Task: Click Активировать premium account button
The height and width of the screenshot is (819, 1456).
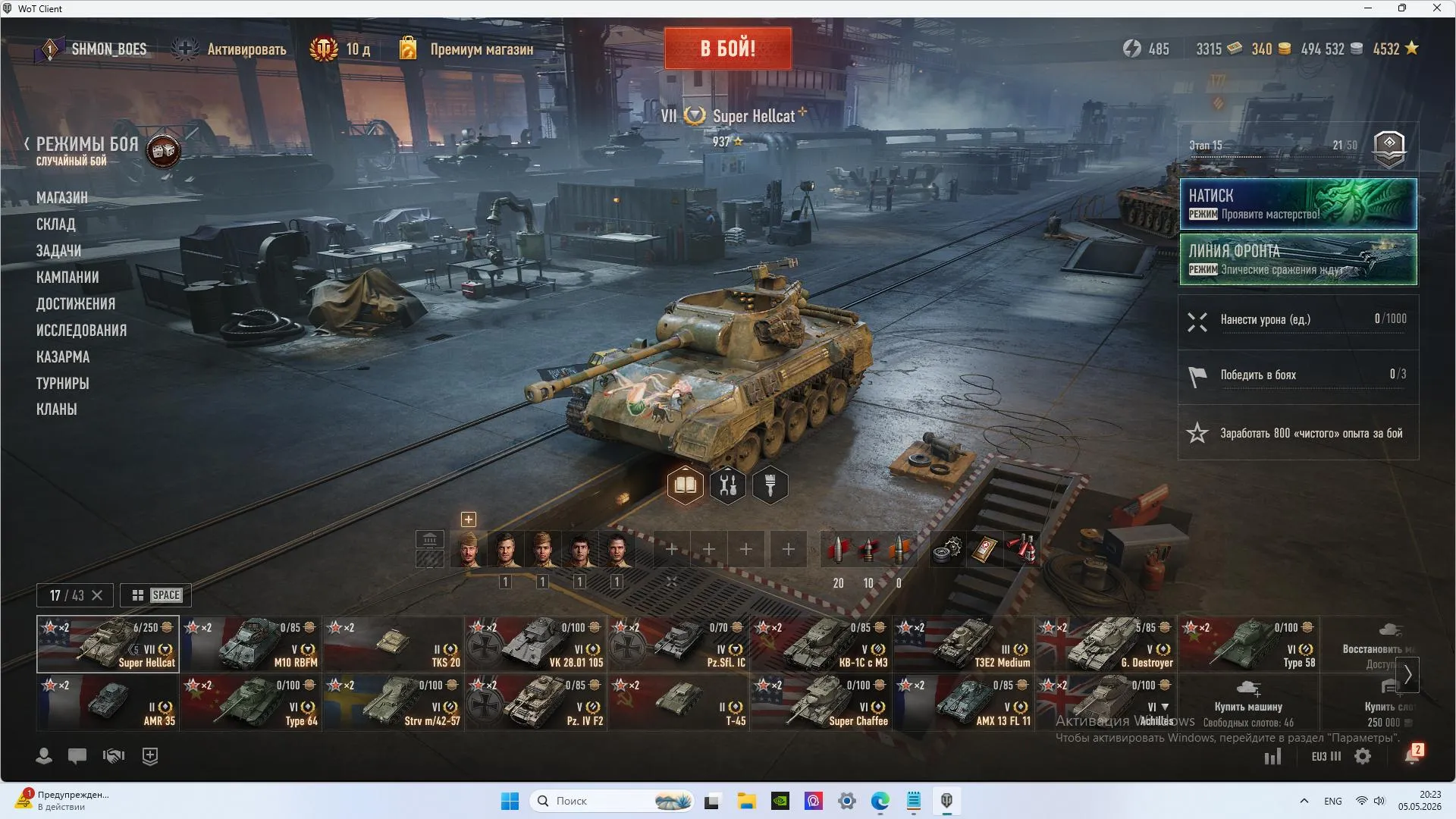Action: [229, 49]
